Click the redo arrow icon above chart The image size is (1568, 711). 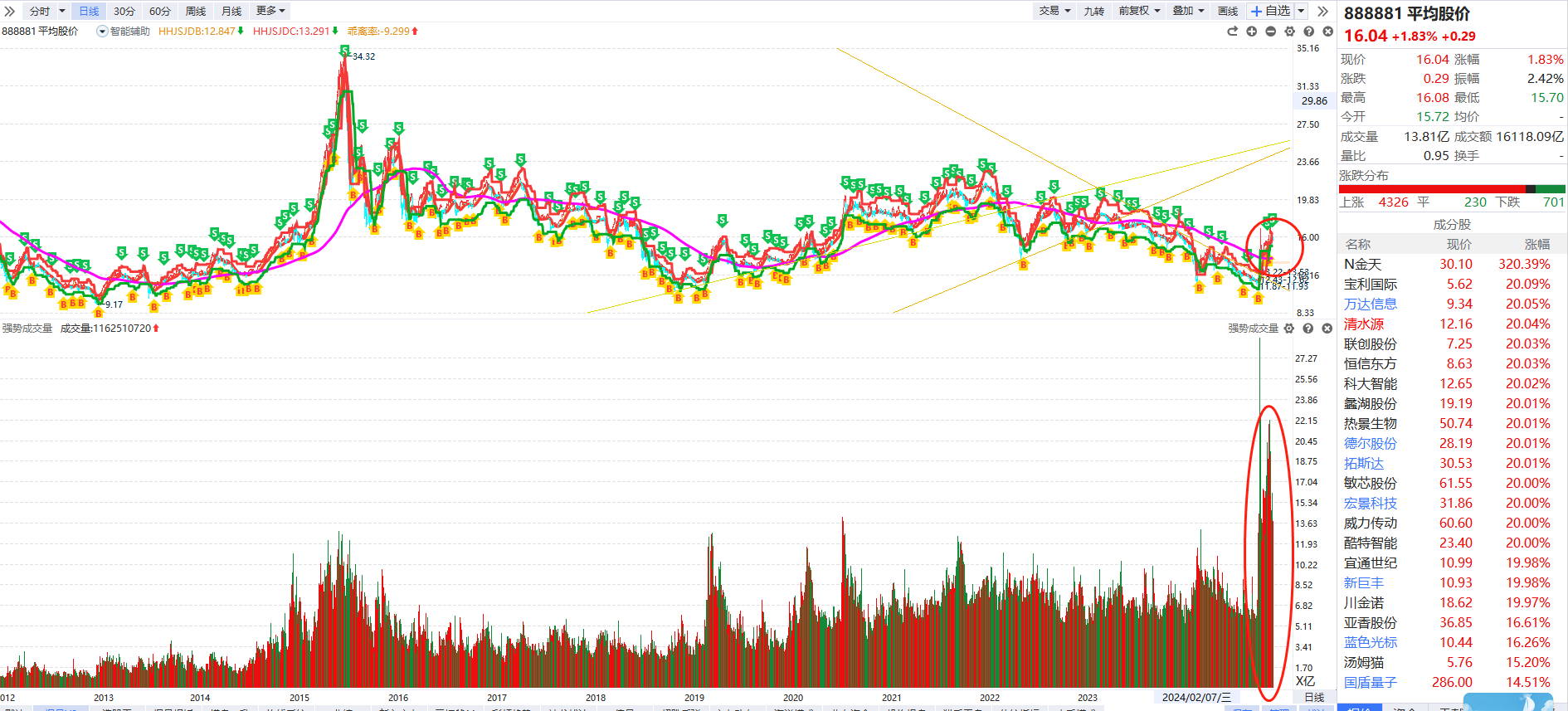tap(1232, 32)
